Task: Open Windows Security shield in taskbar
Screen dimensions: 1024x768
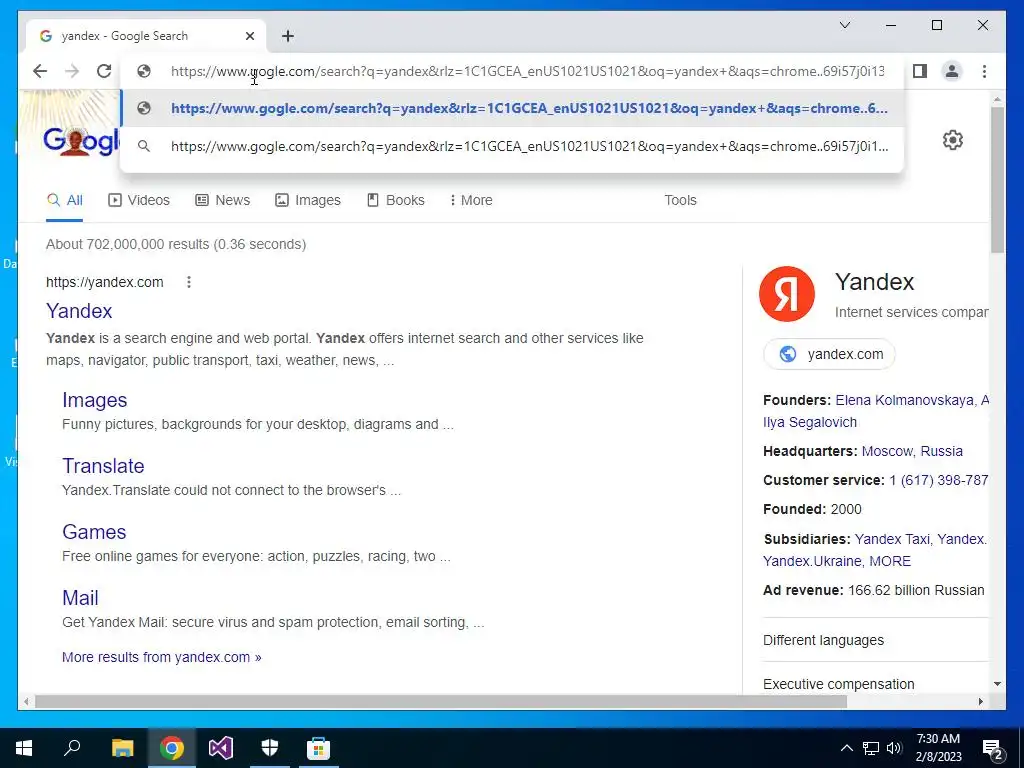Action: click(x=270, y=748)
